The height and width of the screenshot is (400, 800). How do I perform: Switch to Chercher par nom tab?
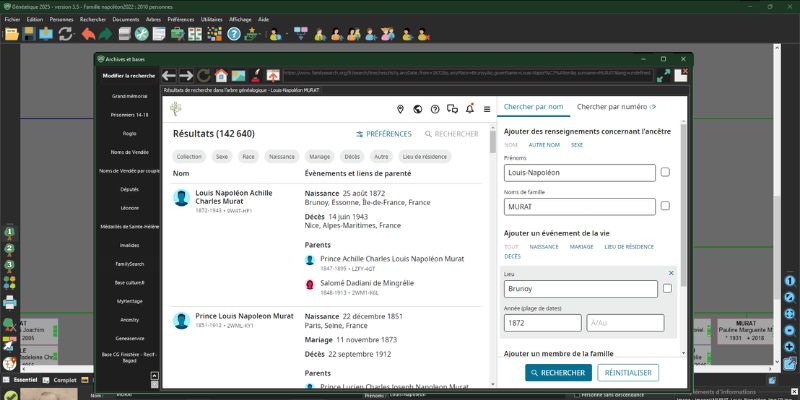pyautogui.click(x=533, y=107)
